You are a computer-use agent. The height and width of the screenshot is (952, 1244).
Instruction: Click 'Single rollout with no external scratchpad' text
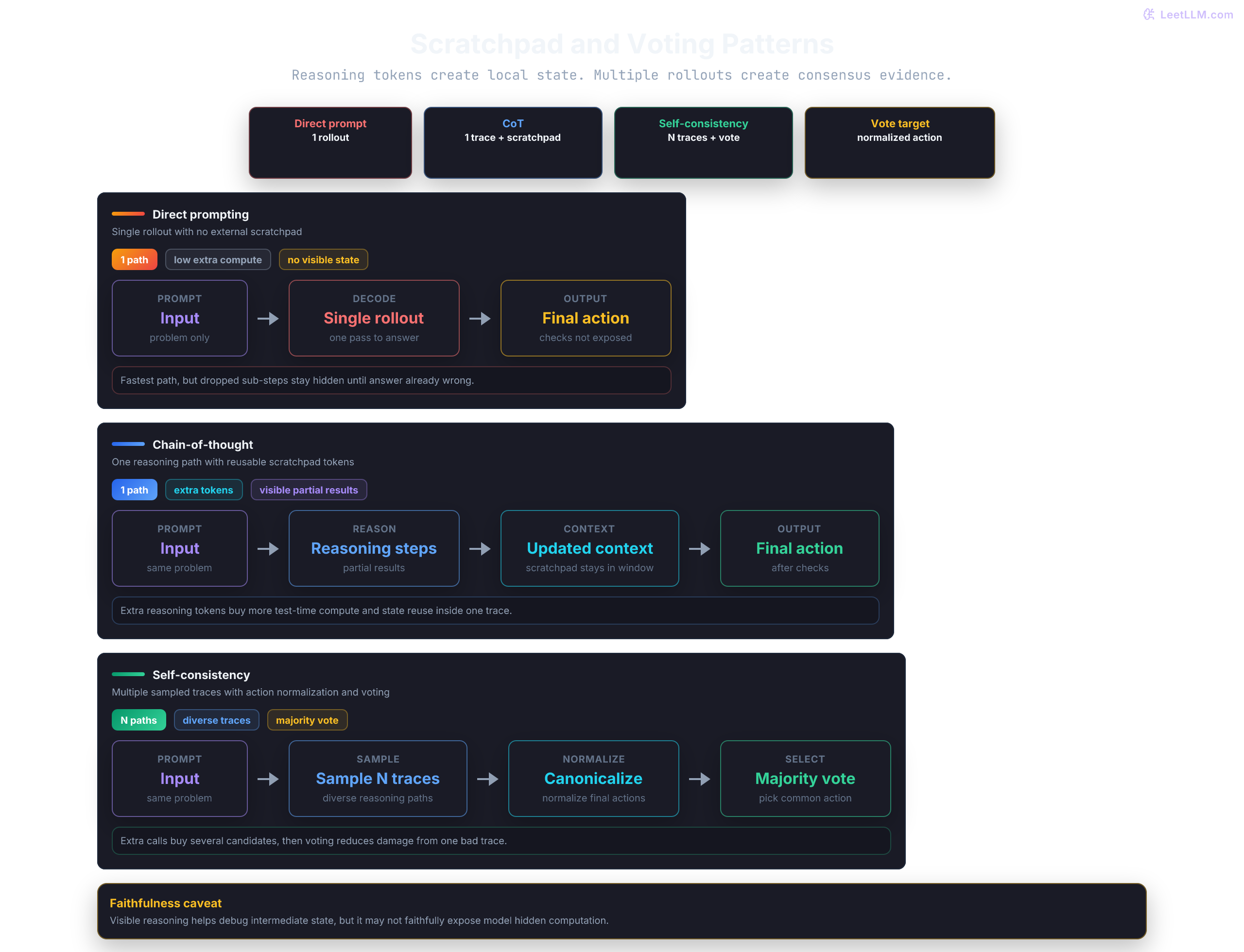tap(207, 231)
